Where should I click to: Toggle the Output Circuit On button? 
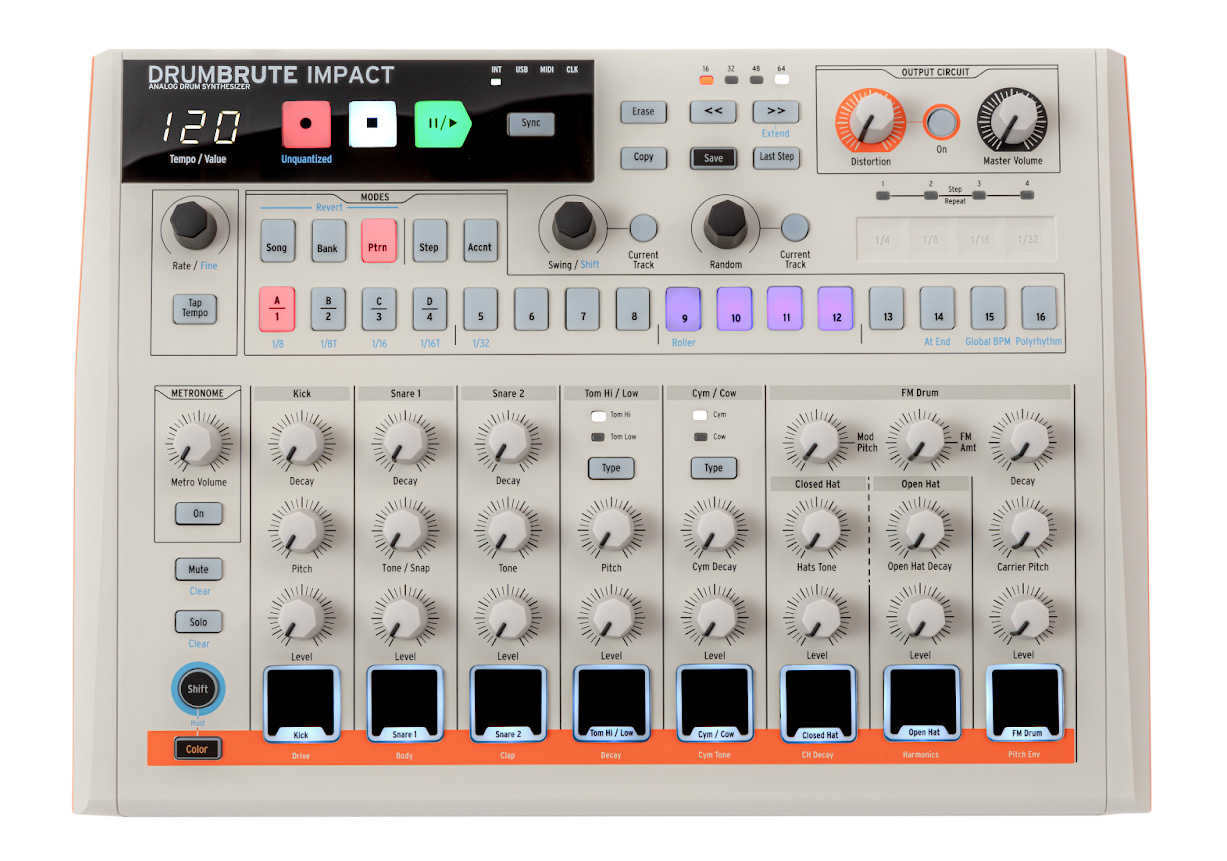click(x=940, y=123)
